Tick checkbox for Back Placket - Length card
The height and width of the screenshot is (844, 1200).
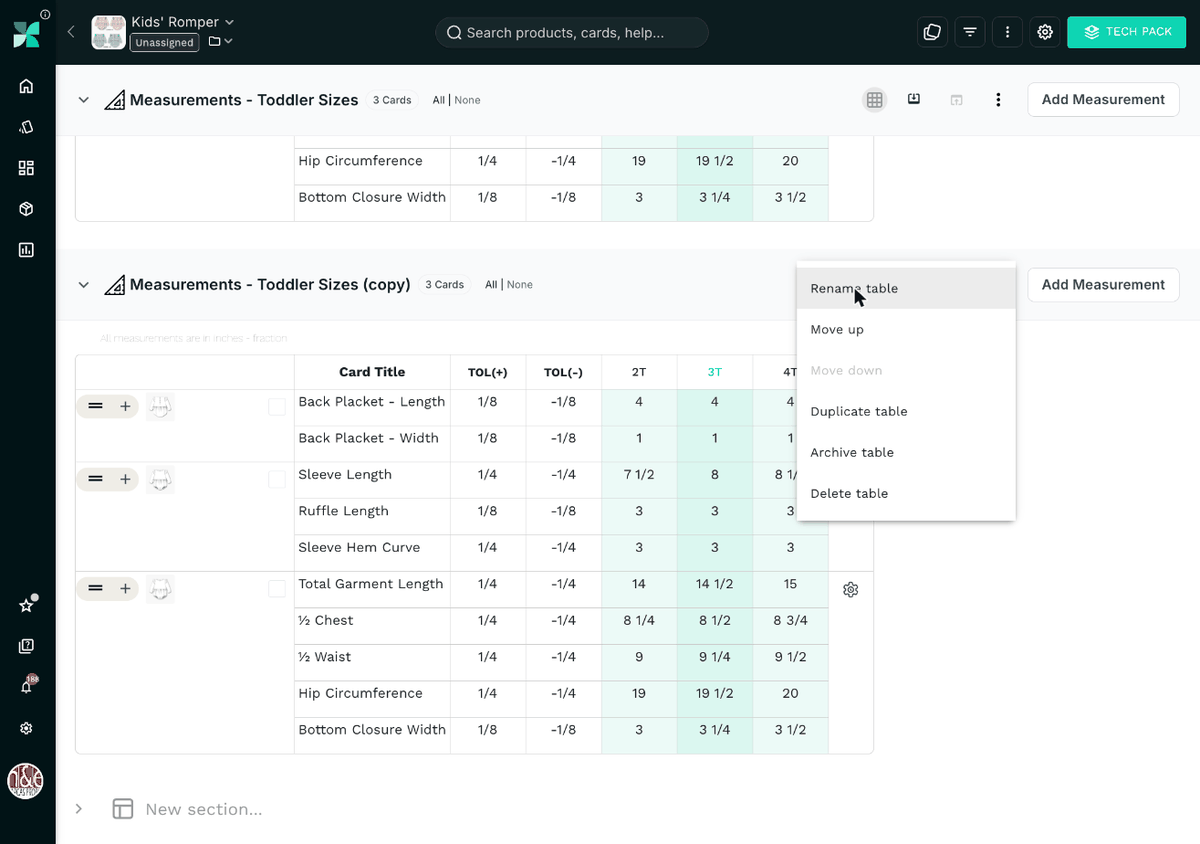coord(277,407)
